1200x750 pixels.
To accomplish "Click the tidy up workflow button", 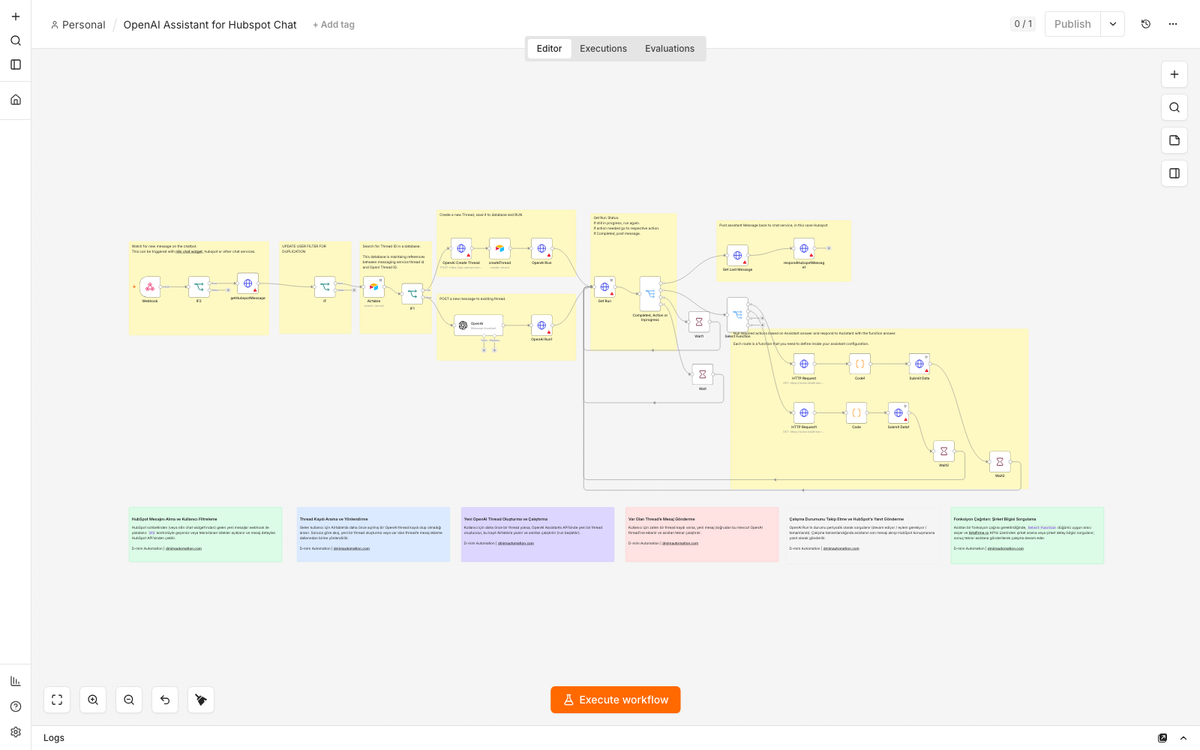I will pyautogui.click(x=201, y=700).
